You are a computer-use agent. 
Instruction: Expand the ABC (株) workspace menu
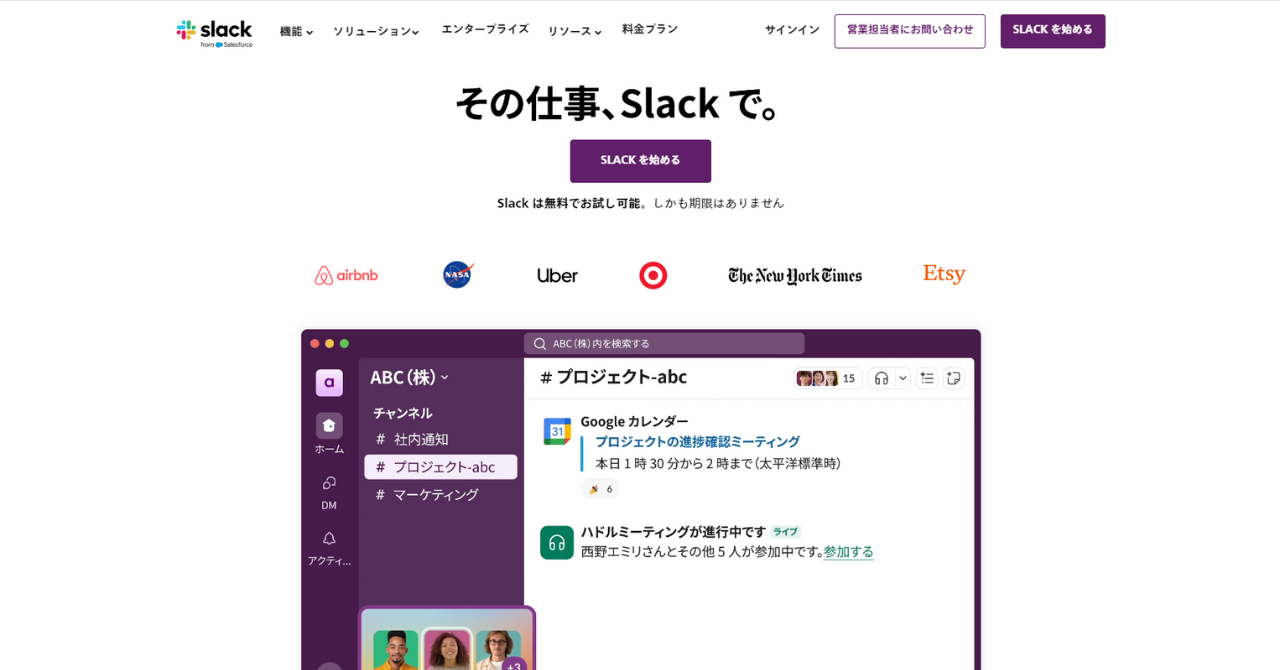coord(409,377)
